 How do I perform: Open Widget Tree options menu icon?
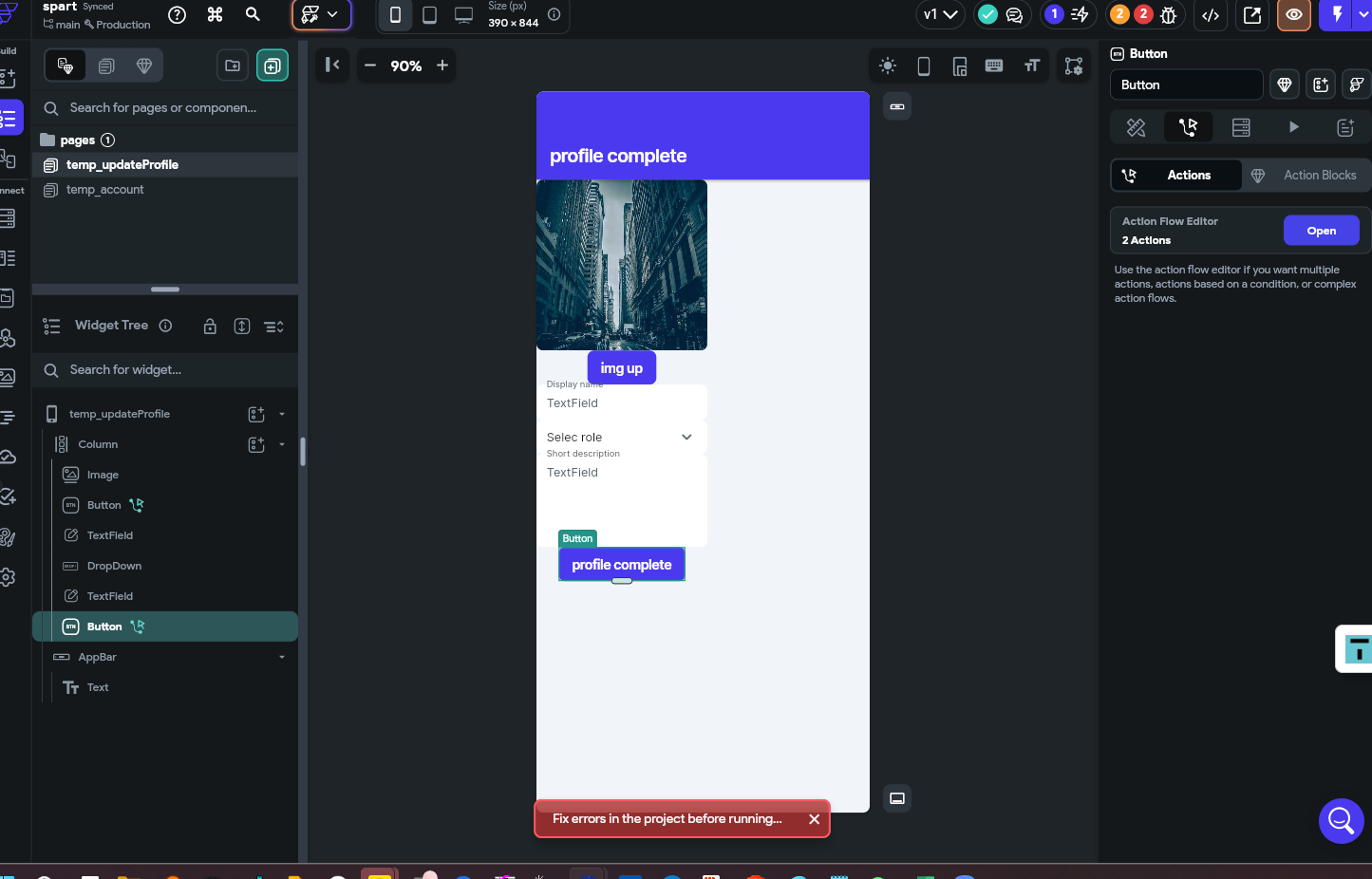tap(273, 327)
